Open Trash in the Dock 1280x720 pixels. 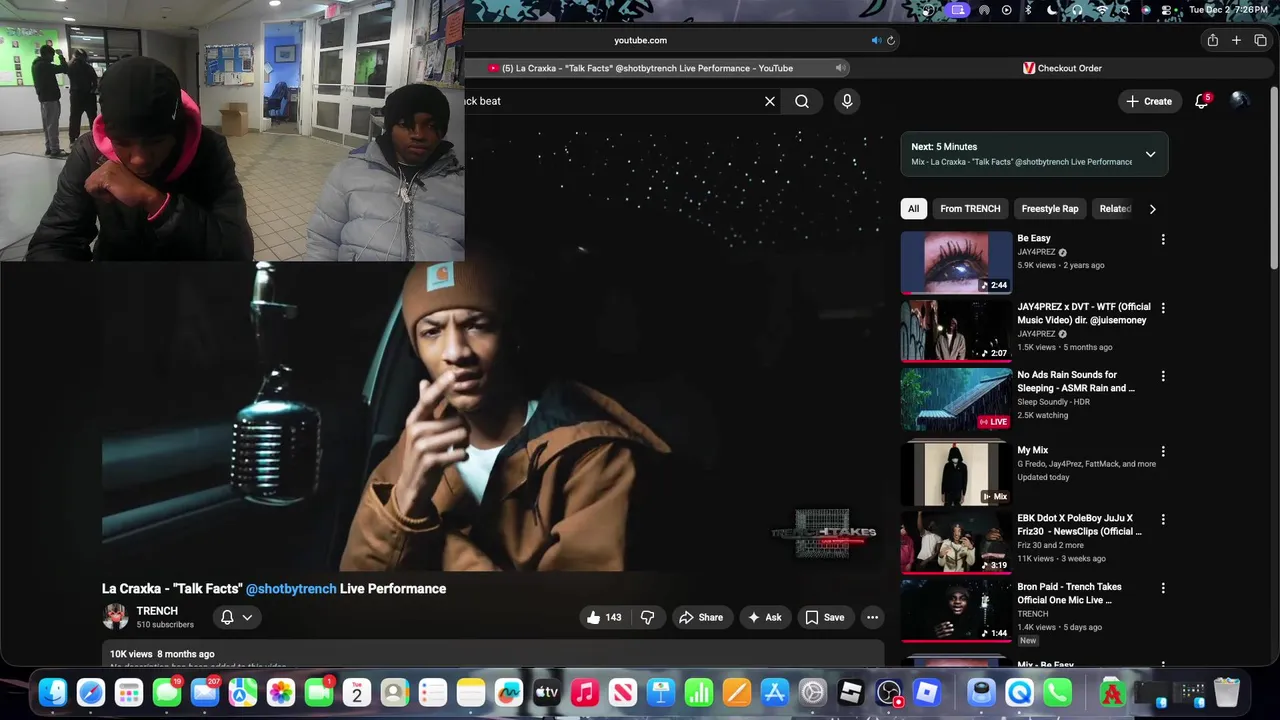[x=1227, y=692]
